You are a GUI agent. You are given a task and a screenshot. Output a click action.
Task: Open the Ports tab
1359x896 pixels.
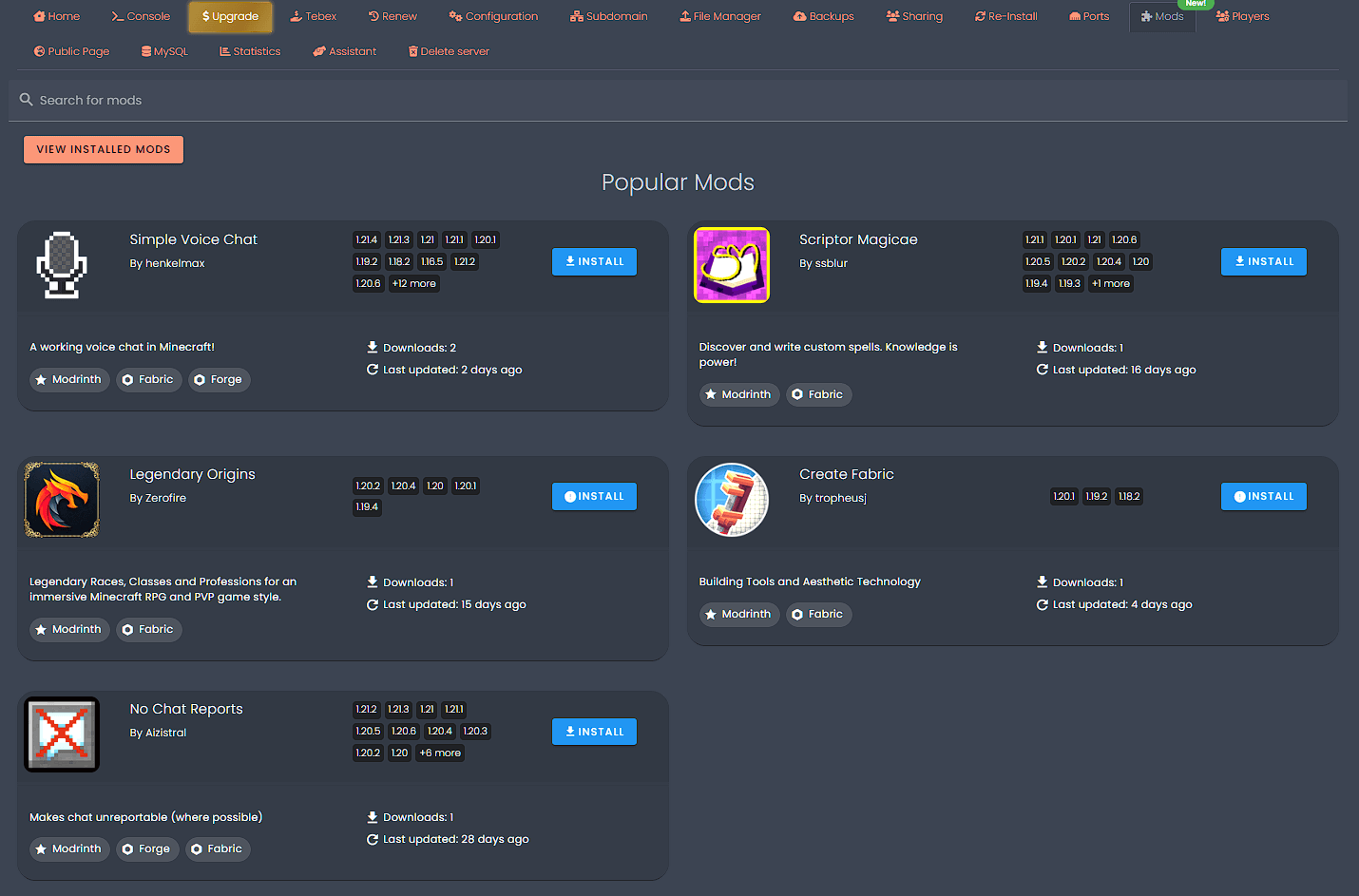pos(1089,16)
